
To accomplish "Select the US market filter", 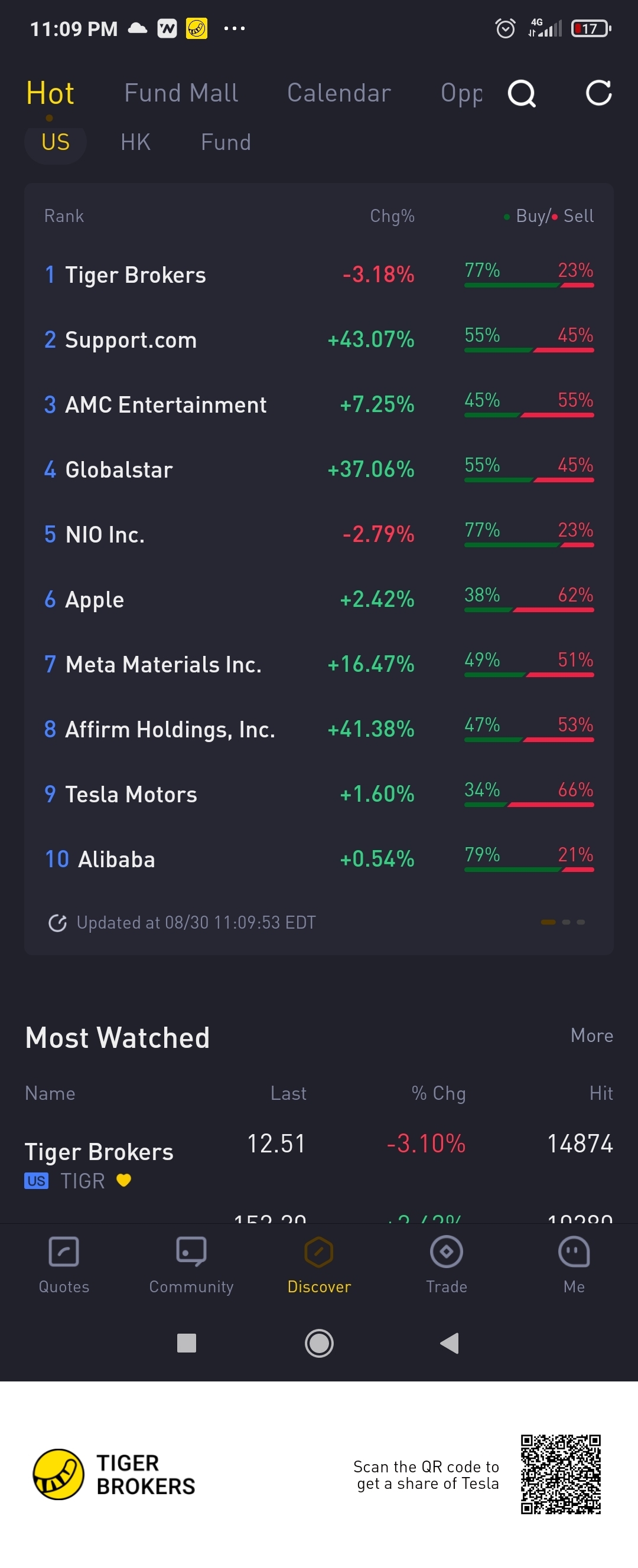I will coord(56,142).
